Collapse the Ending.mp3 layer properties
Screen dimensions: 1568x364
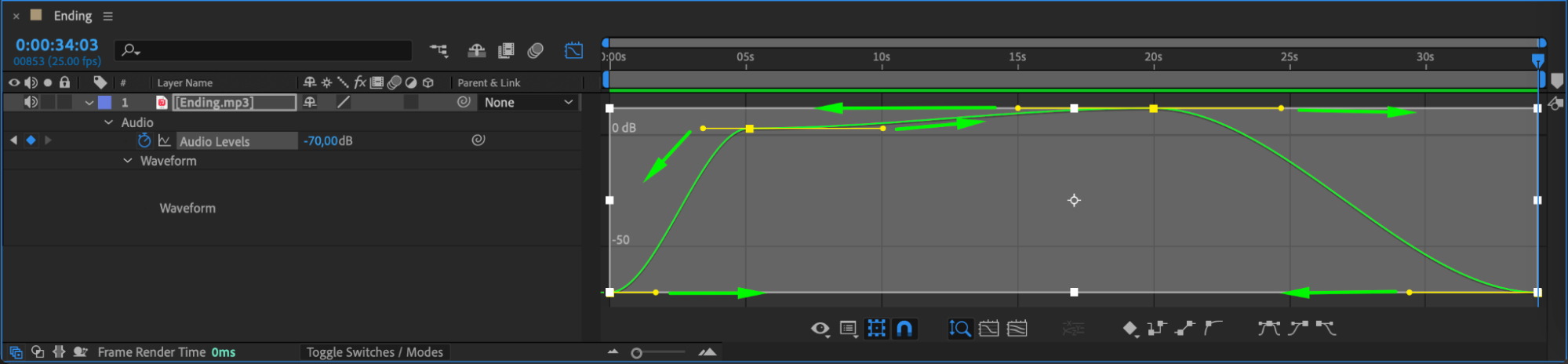pyautogui.click(x=89, y=103)
